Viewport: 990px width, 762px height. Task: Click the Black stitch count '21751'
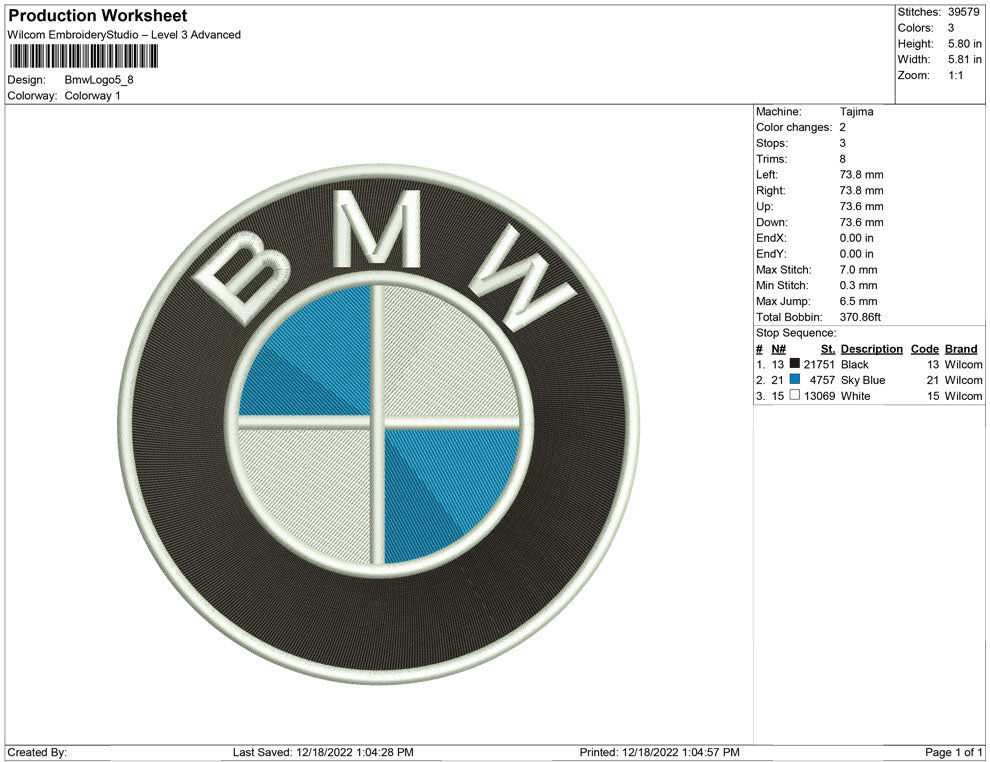[x=819, y=364]
